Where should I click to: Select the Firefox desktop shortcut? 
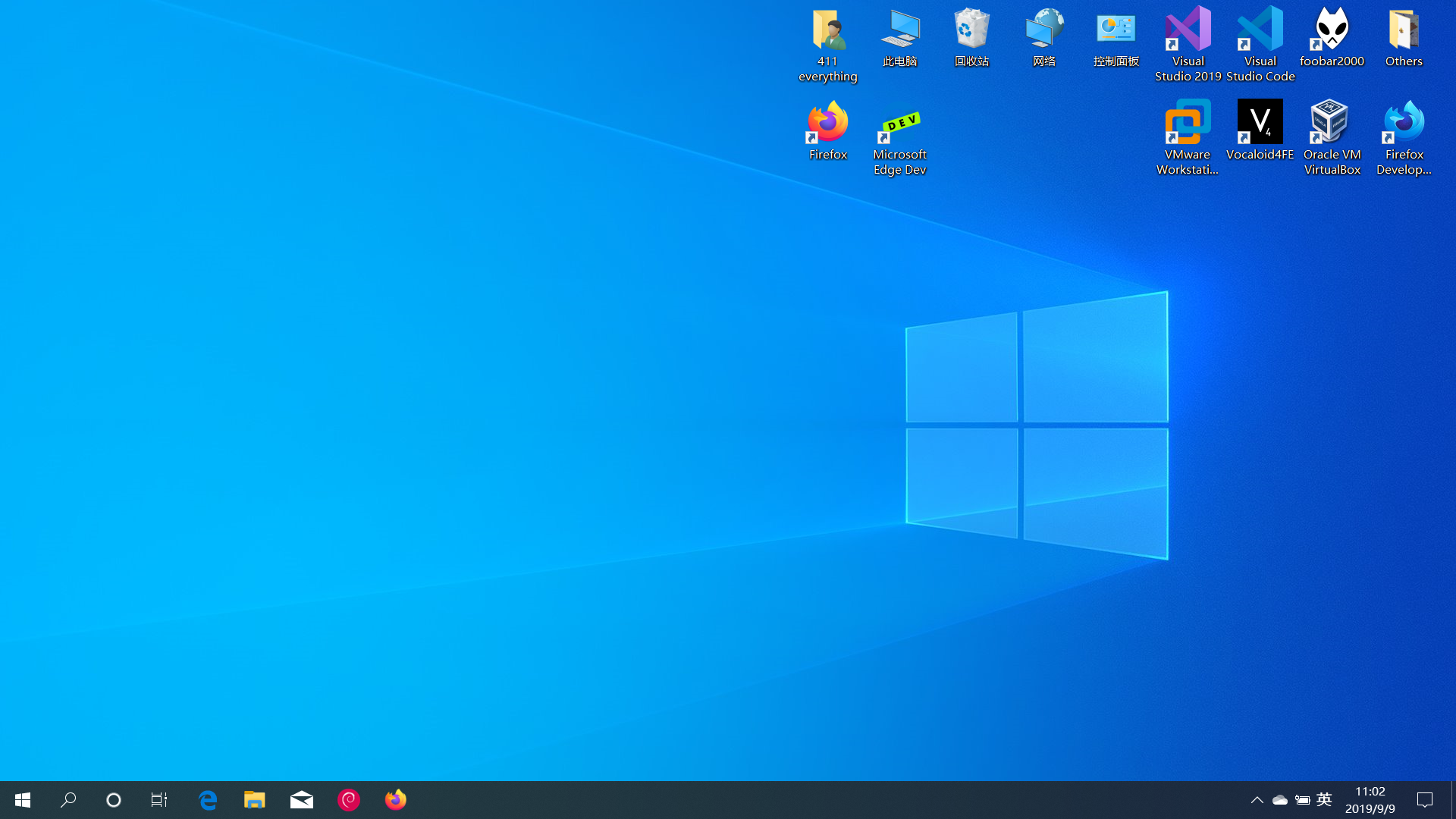pyautogui.click(x=827, y=131)
